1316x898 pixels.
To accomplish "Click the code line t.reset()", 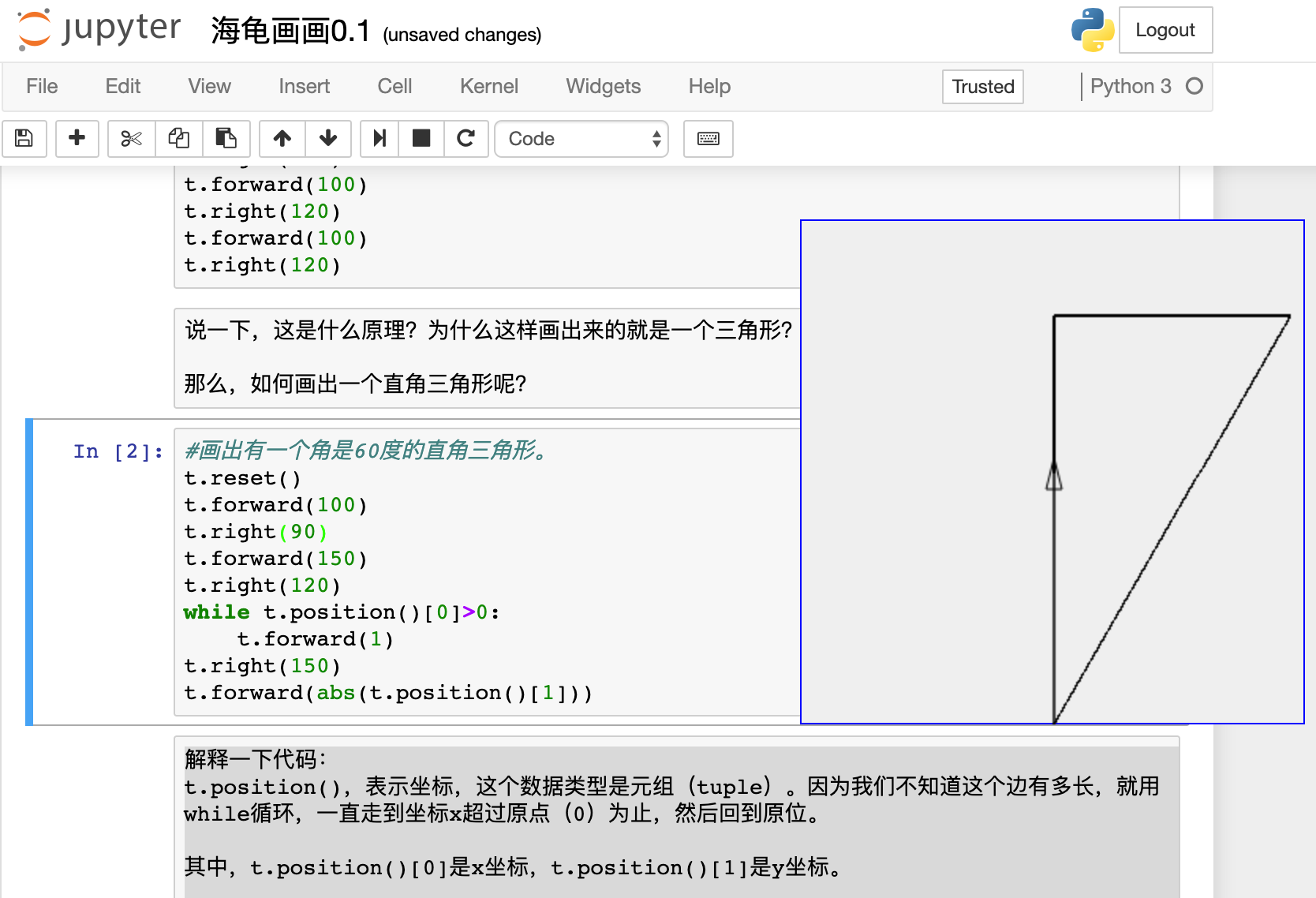I will point(242,478).
